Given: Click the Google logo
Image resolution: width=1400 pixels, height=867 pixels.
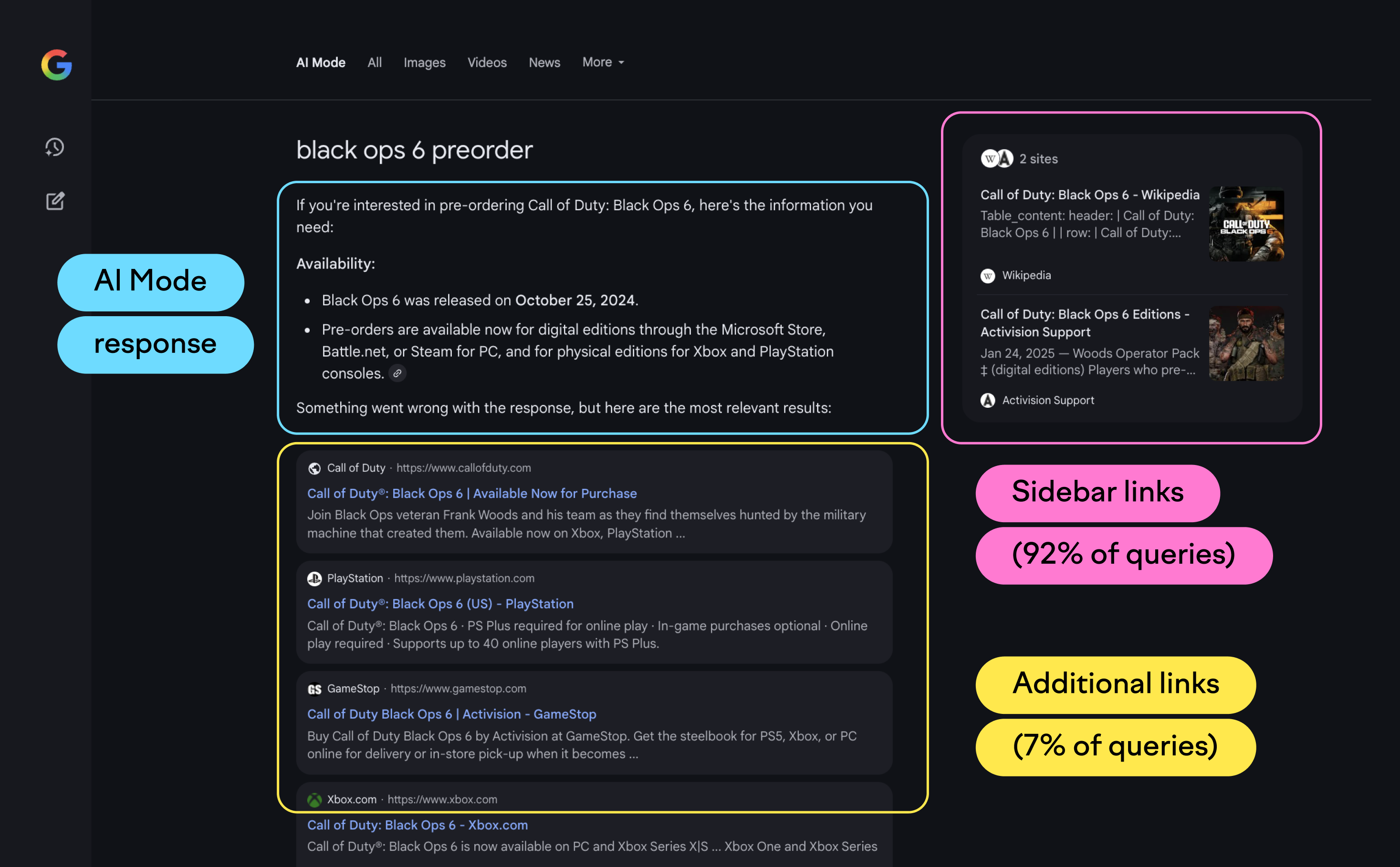Looking at the screenshot, I should coord(56,65).
